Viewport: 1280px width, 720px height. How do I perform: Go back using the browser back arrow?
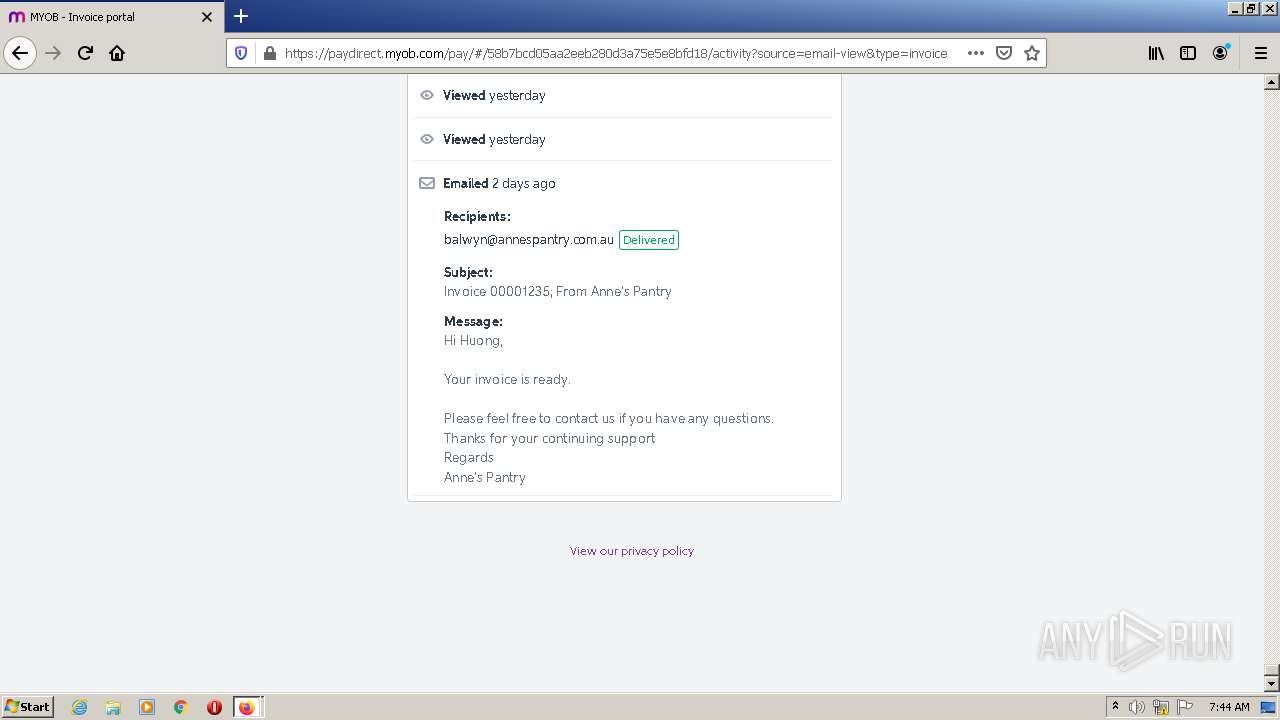coord(20,53)
